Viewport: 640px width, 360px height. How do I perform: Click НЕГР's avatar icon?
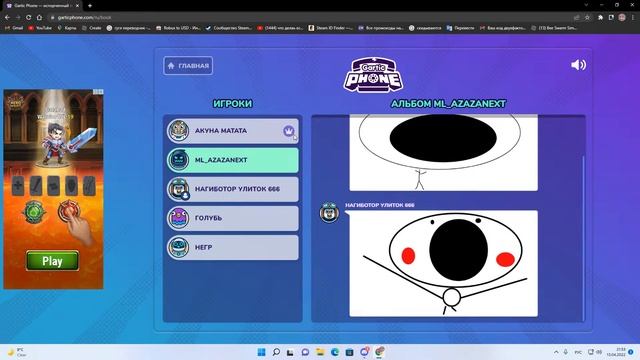click(x=179, y=247)
